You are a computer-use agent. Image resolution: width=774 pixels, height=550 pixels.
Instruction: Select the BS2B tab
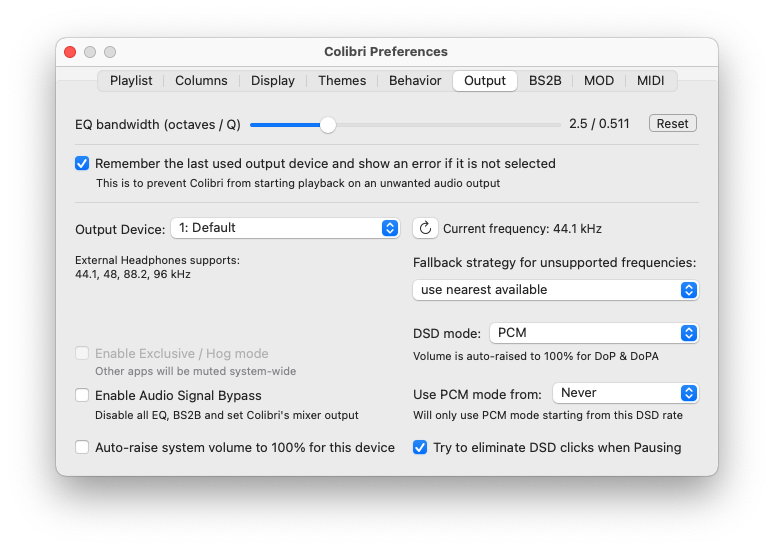pyautogui.click(x=545, y=80)
